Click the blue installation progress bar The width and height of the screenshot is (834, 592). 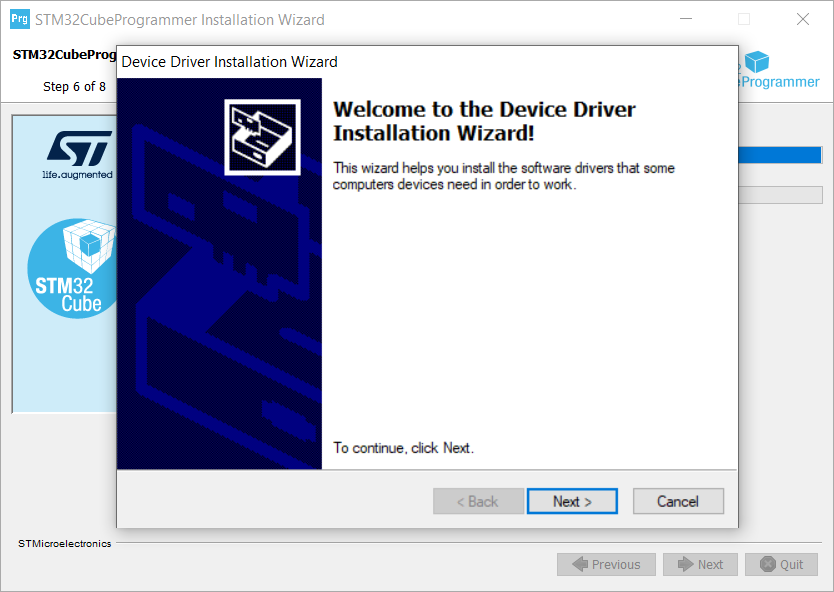[780, 155]
